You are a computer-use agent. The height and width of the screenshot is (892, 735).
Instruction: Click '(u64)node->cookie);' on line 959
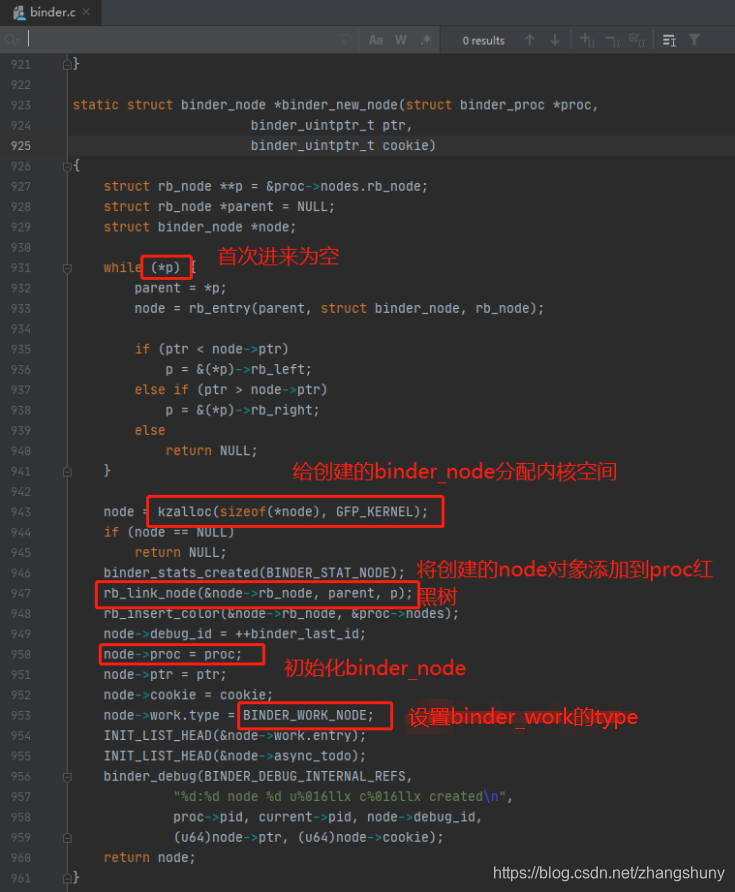tap(370, 837)
